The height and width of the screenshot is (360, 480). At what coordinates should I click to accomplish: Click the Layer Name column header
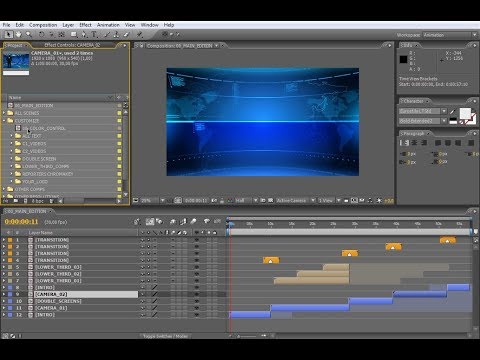point(40,233)
